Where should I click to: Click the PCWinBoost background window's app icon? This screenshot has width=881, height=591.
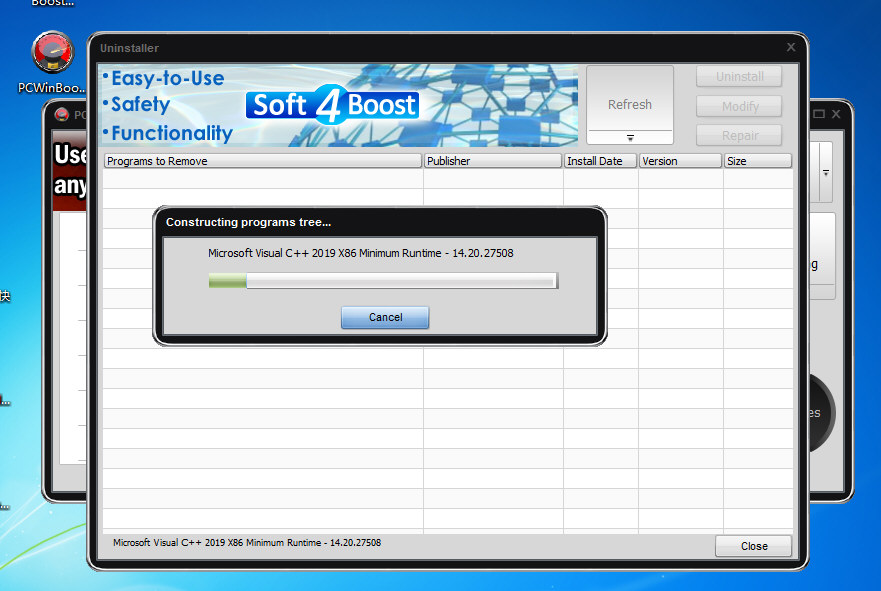pyautogui.click(x=61, y=115)
